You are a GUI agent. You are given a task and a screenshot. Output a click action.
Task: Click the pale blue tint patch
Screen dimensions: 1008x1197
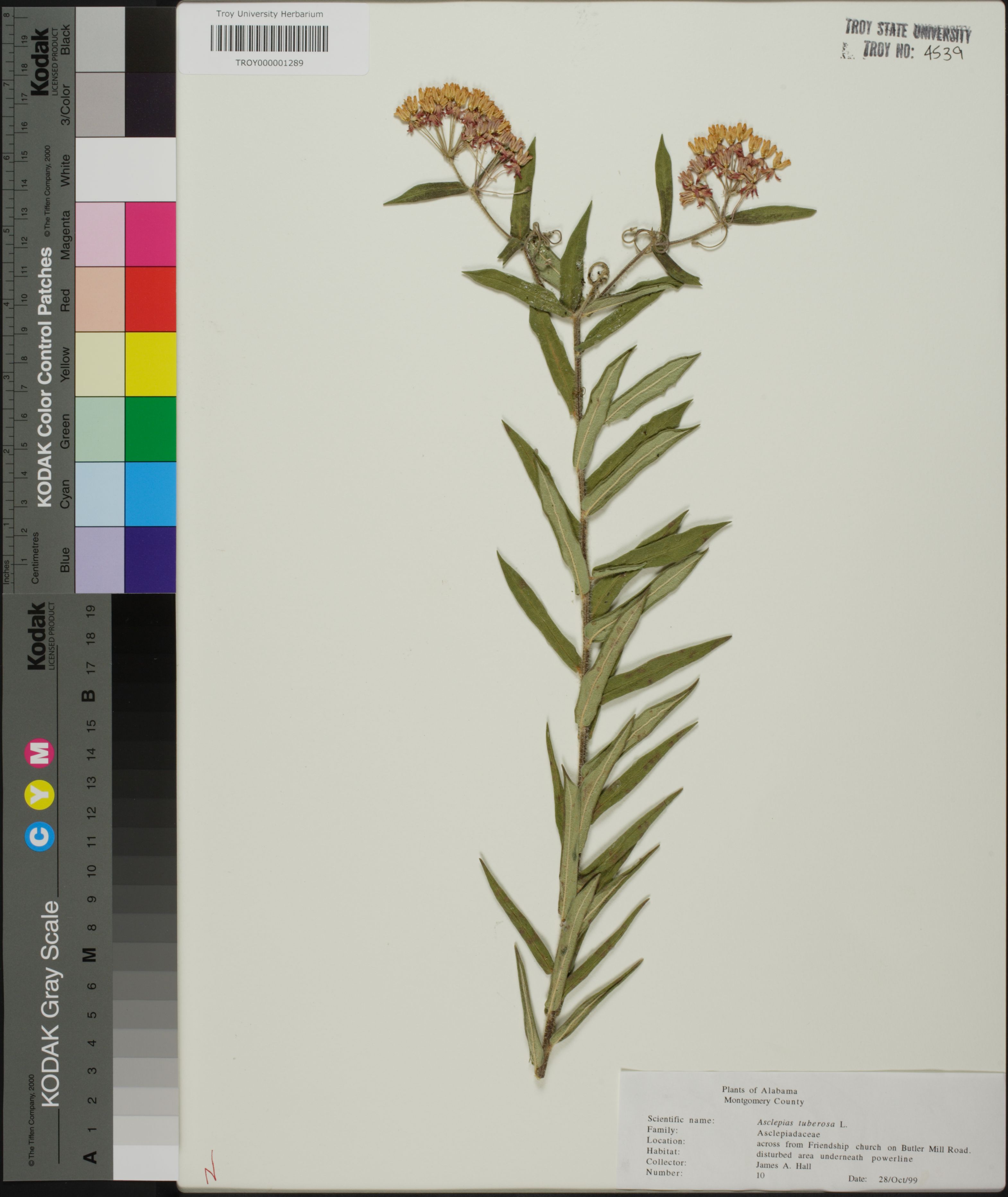coord(100,494)
